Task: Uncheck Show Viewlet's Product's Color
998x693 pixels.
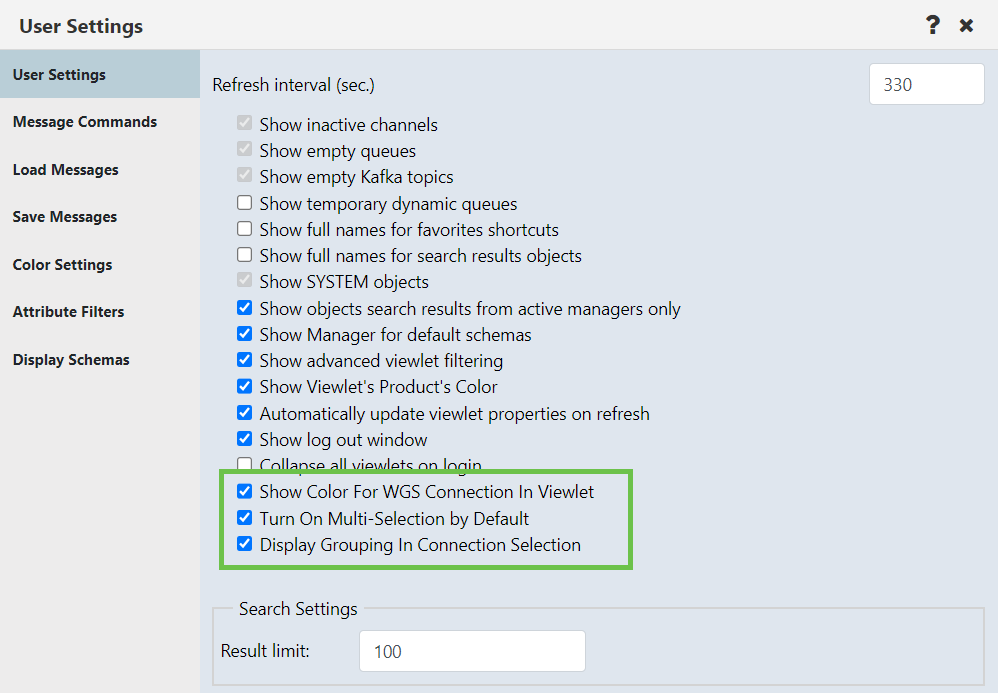Action: coord(244,386)
